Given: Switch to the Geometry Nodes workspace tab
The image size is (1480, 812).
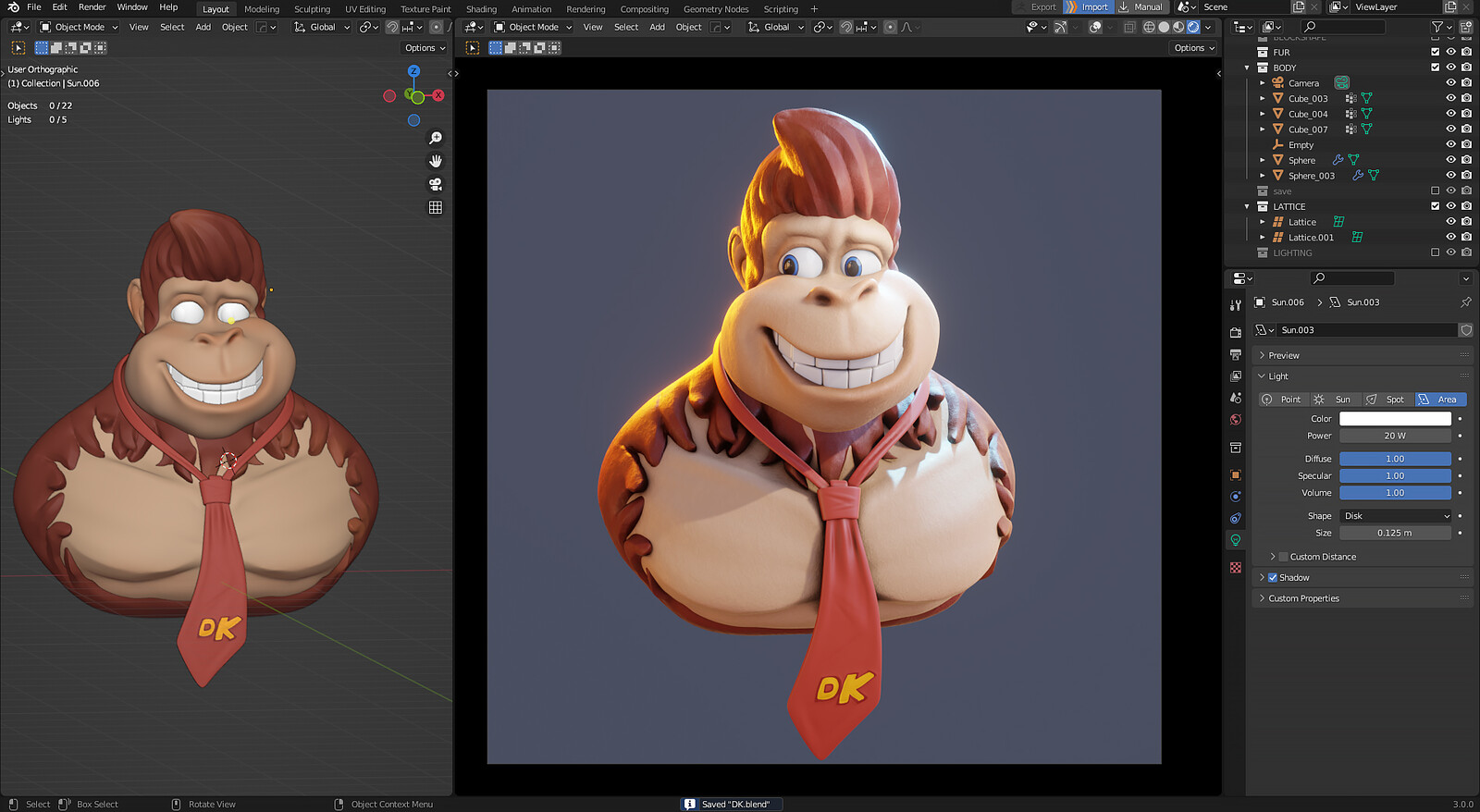Looking at the screenshot, I should point(716,9).
